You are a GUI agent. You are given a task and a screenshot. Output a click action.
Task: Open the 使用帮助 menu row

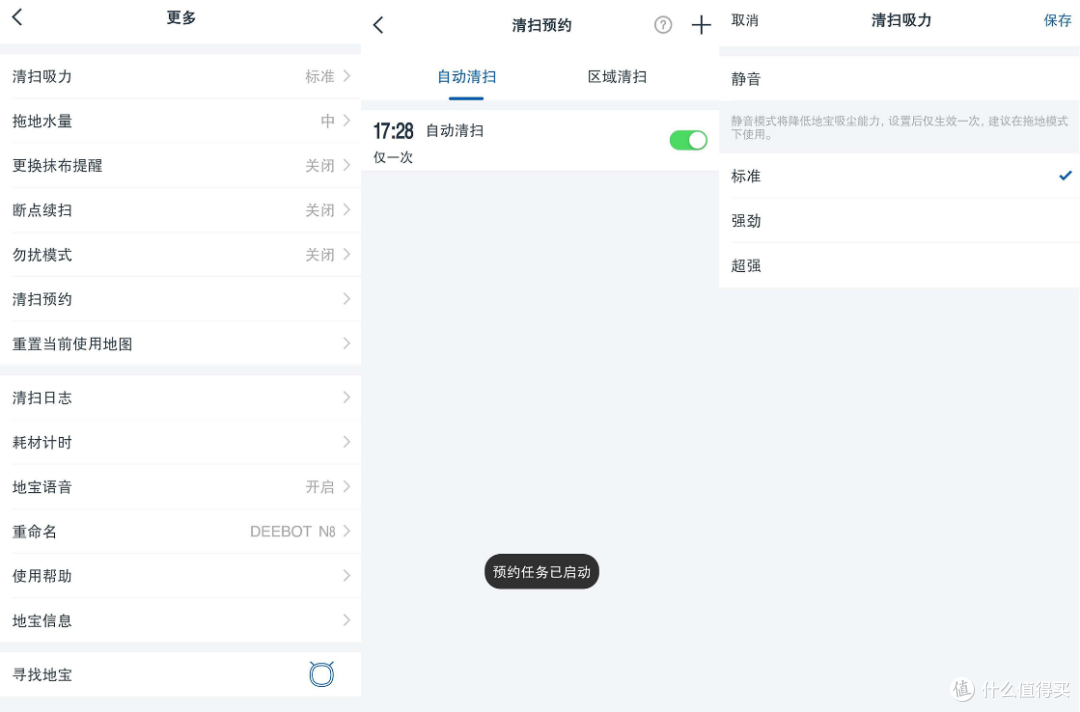(x=180, y=576)
